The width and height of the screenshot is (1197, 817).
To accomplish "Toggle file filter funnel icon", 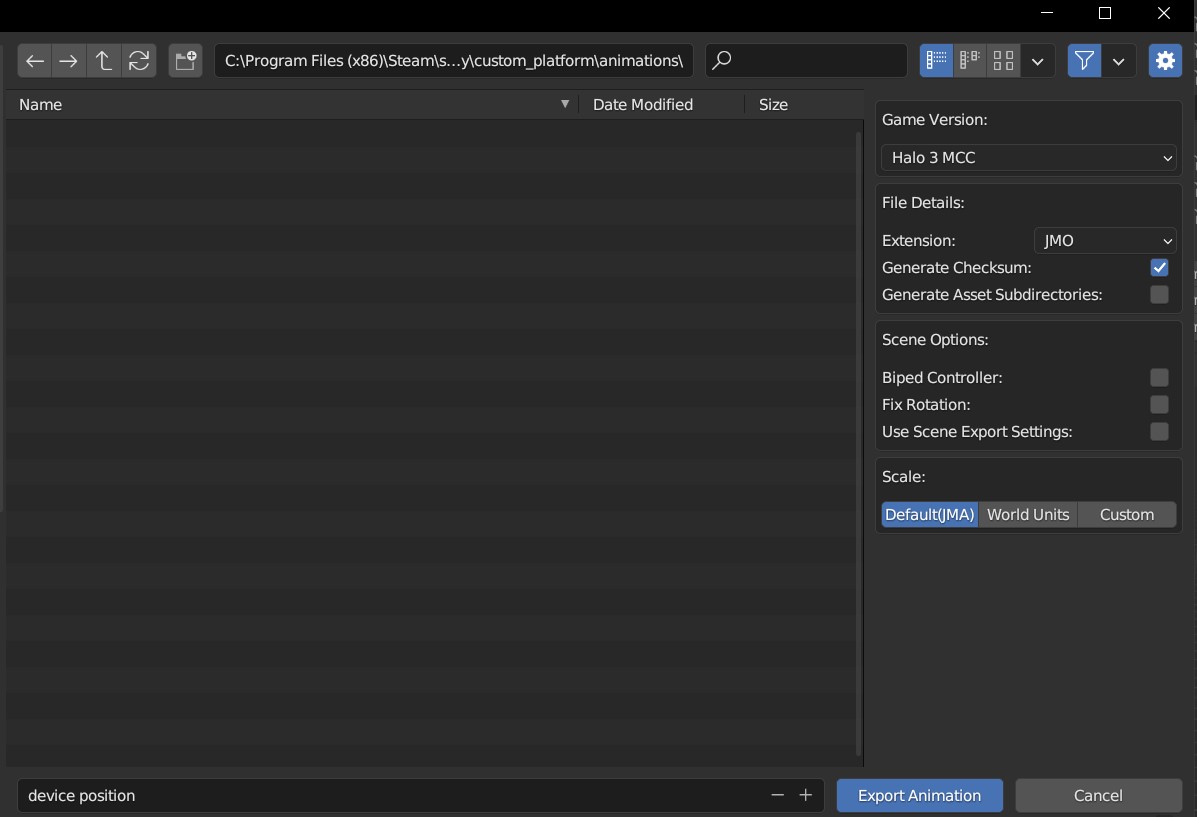I will [1084, 60].
